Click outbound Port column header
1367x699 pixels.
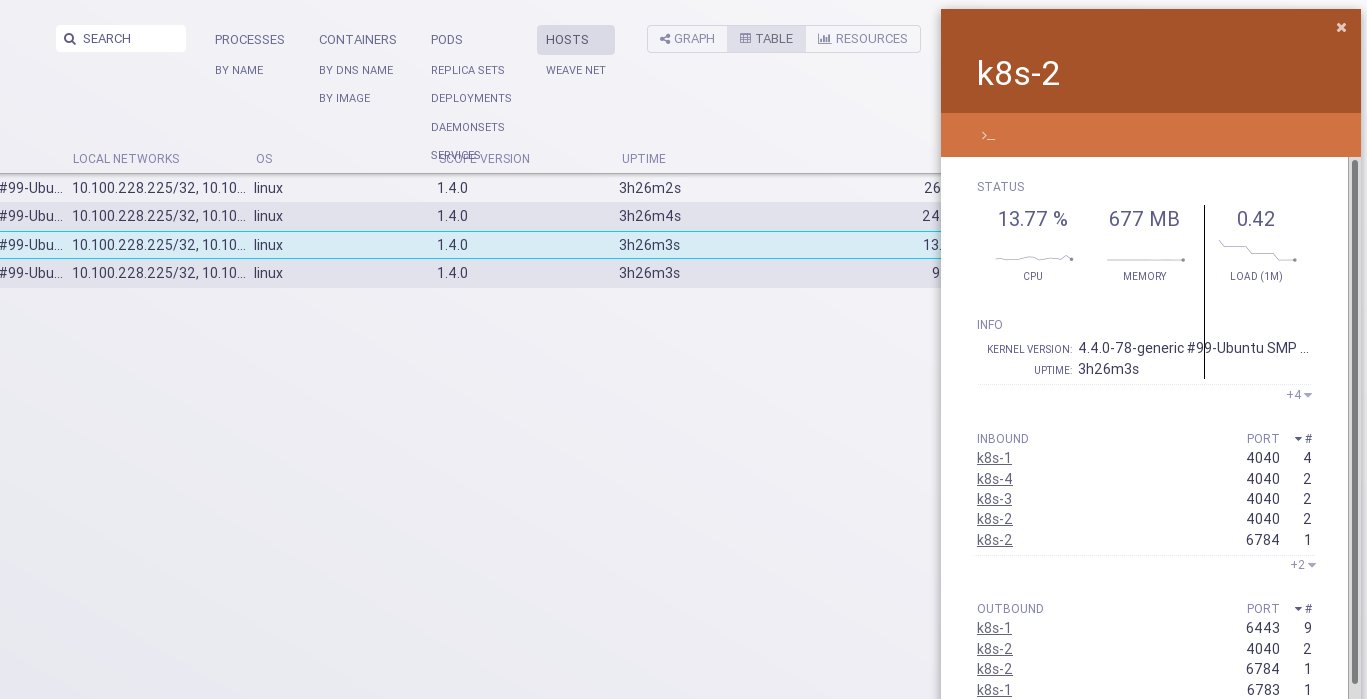click(1263, 609)
